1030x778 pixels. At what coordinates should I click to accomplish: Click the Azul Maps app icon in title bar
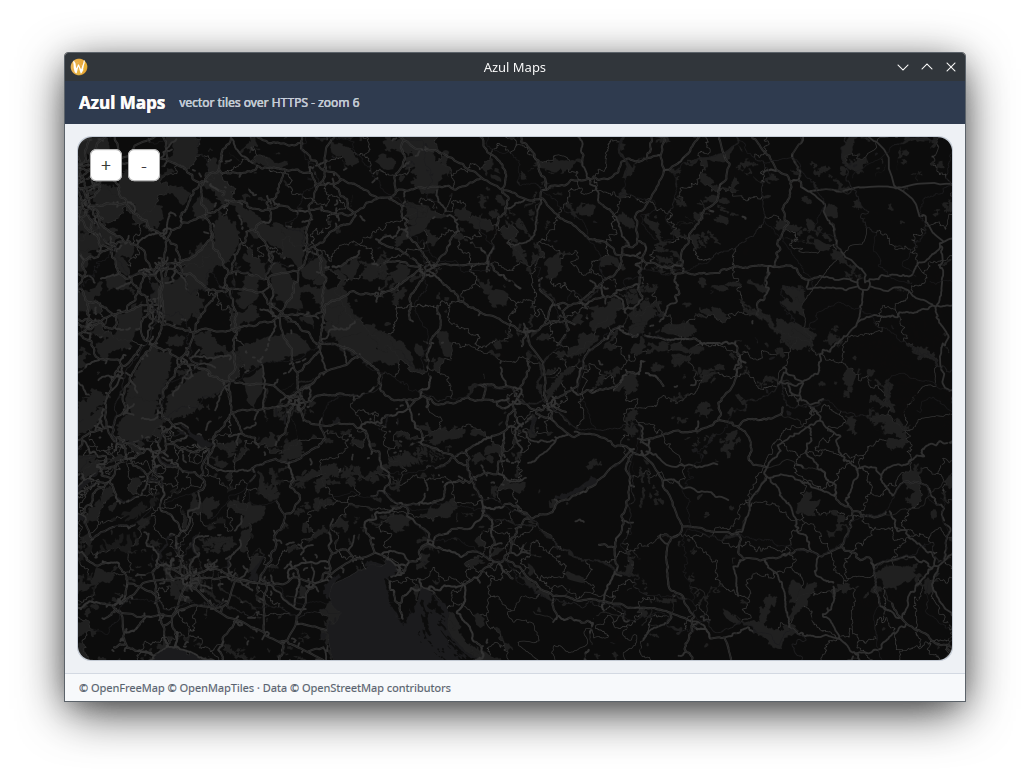(79, 67)
